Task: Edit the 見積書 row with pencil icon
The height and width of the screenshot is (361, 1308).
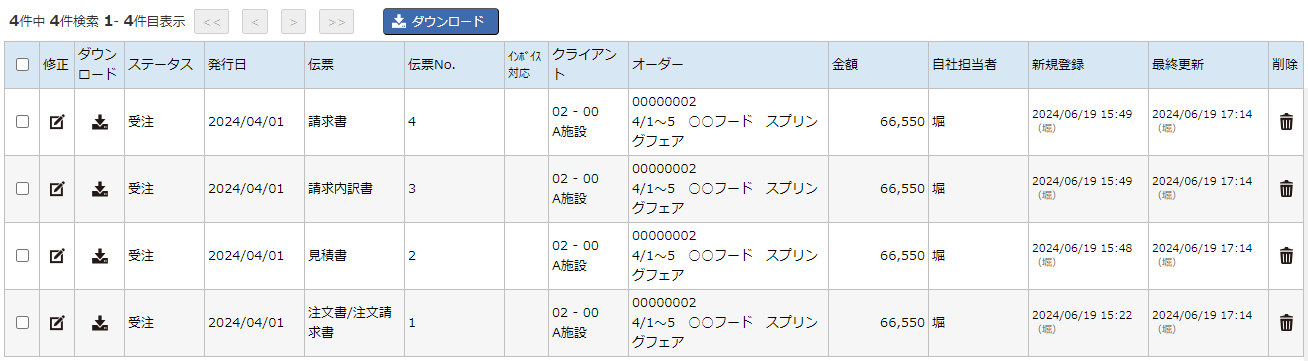Action: tap(57, 256)
